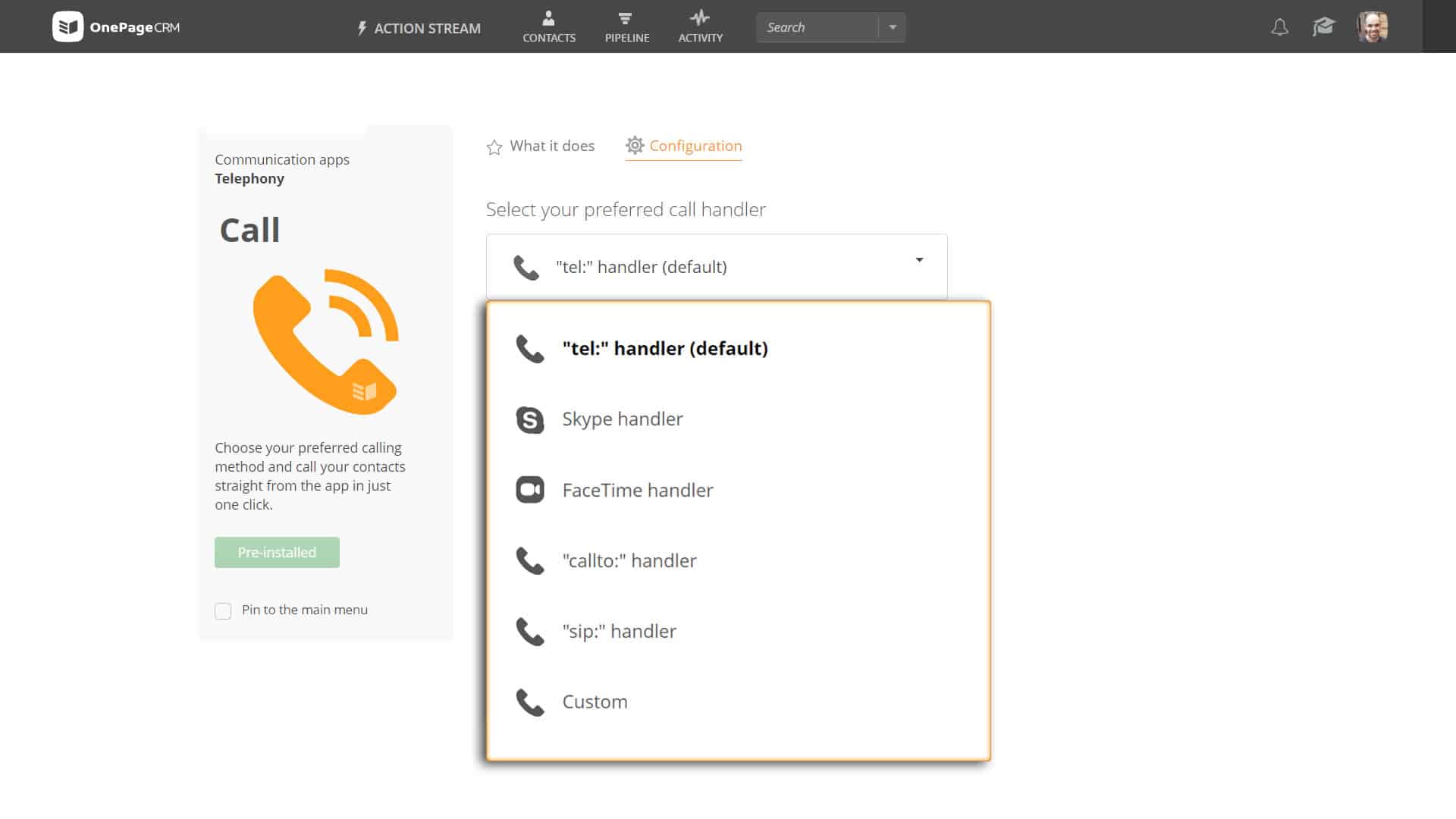Open ACTION STREAM in the top bar
The height and width of the screenshot is (819, 1456).
[x=419, y=28]
